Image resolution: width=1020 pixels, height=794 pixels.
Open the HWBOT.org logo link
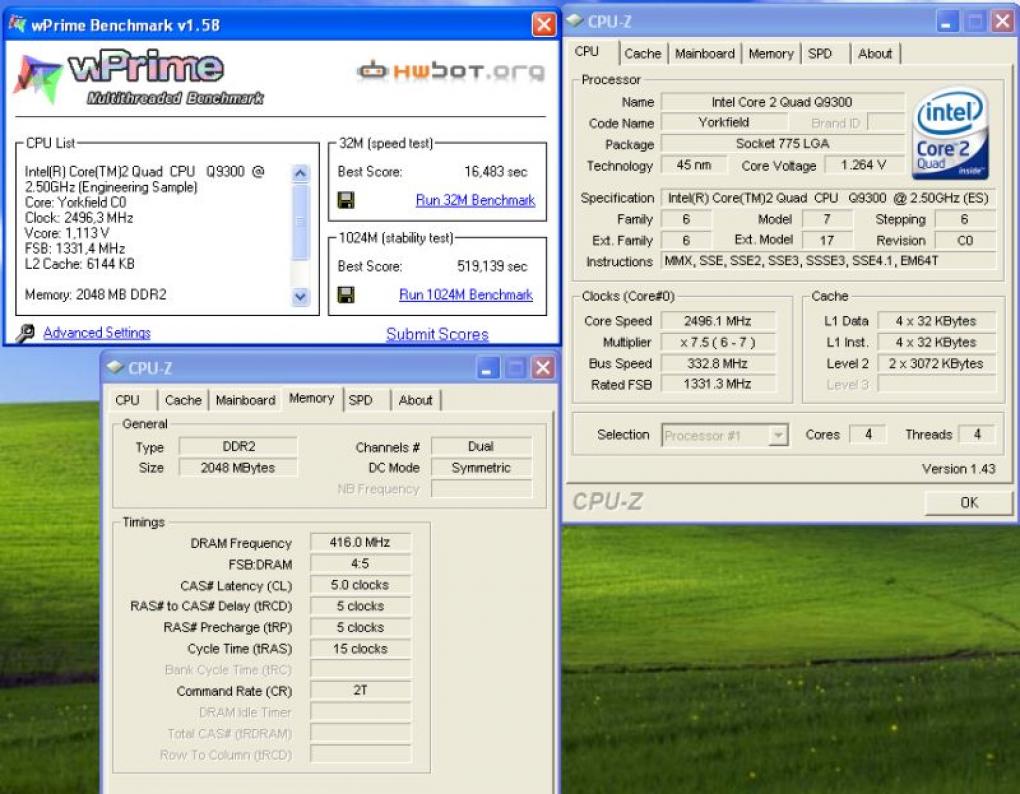(x=451, y=70)
